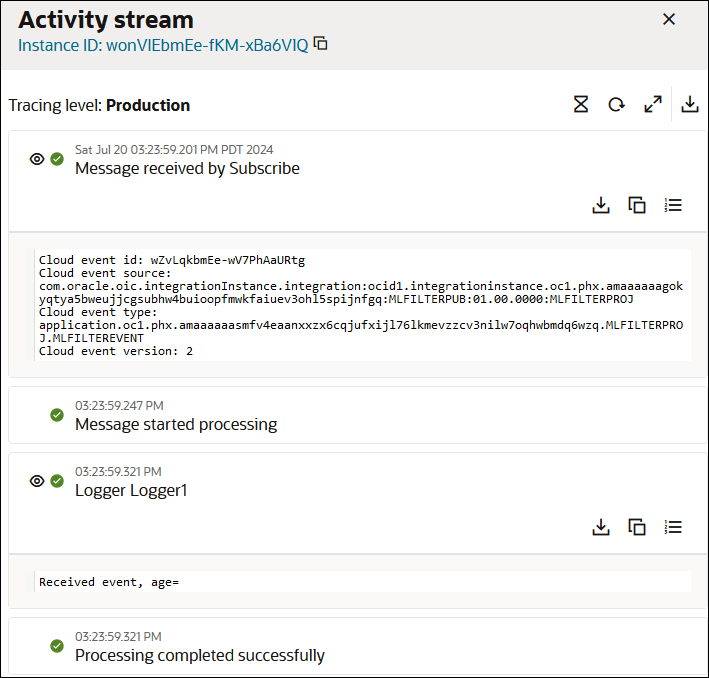Image resolution: width=709 pixels, height=678 pixels.
Task: Download the Subscribe message payload
Action: pos(601,205)
